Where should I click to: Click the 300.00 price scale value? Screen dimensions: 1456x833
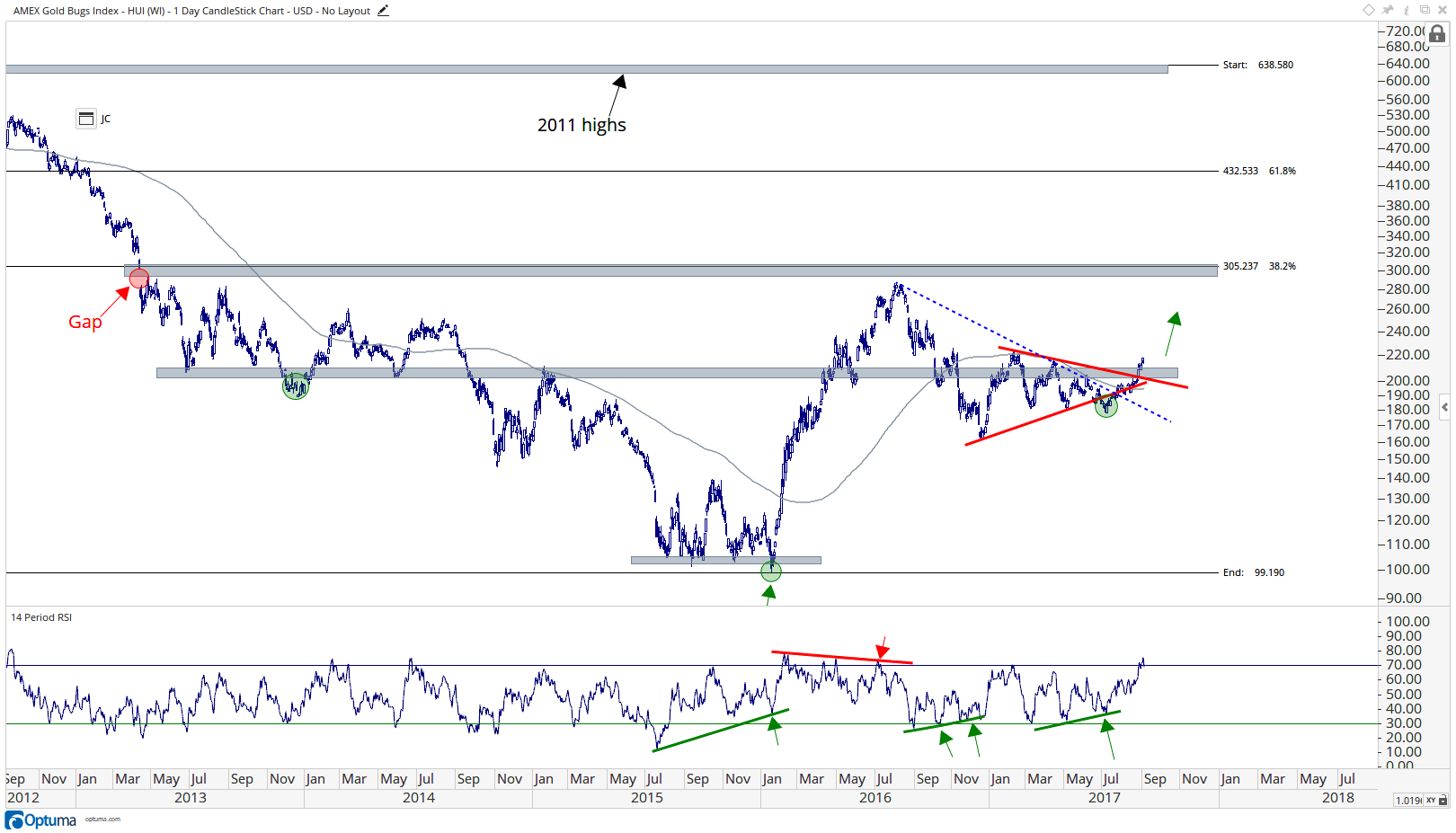pyautogui.click(x=1407, y=270)
